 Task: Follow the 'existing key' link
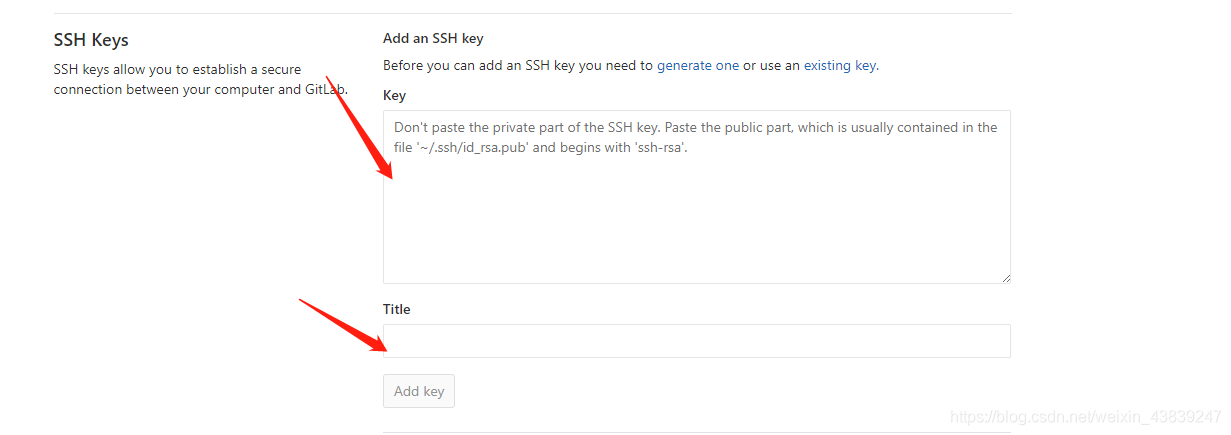[x=840, y=65]
